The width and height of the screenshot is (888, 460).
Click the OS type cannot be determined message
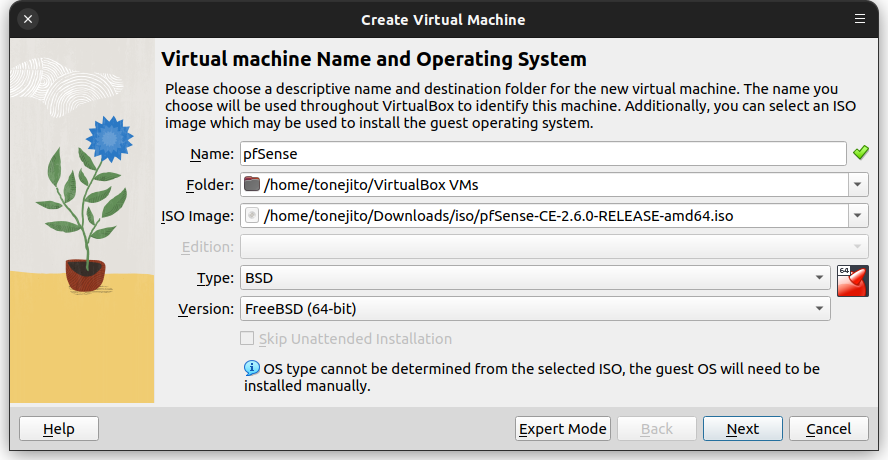532,377
